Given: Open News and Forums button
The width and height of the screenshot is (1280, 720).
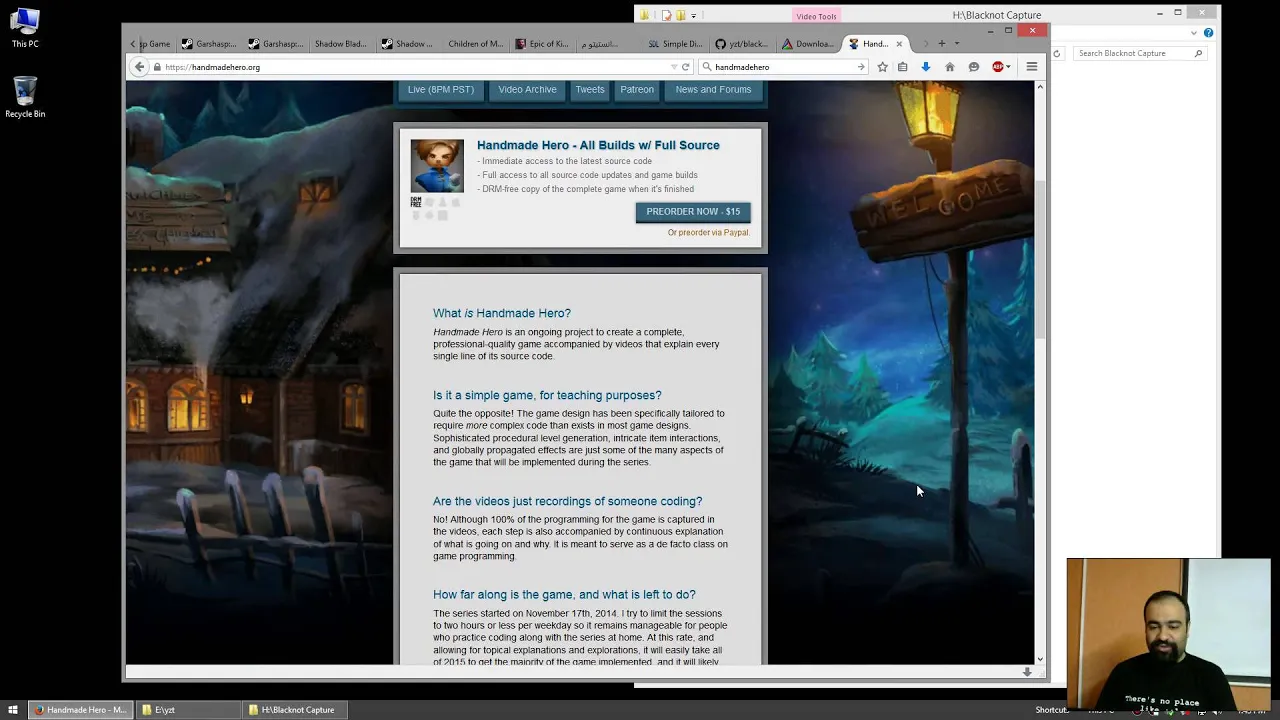Looking at the screenshot, I should click(x=713, y=89).
